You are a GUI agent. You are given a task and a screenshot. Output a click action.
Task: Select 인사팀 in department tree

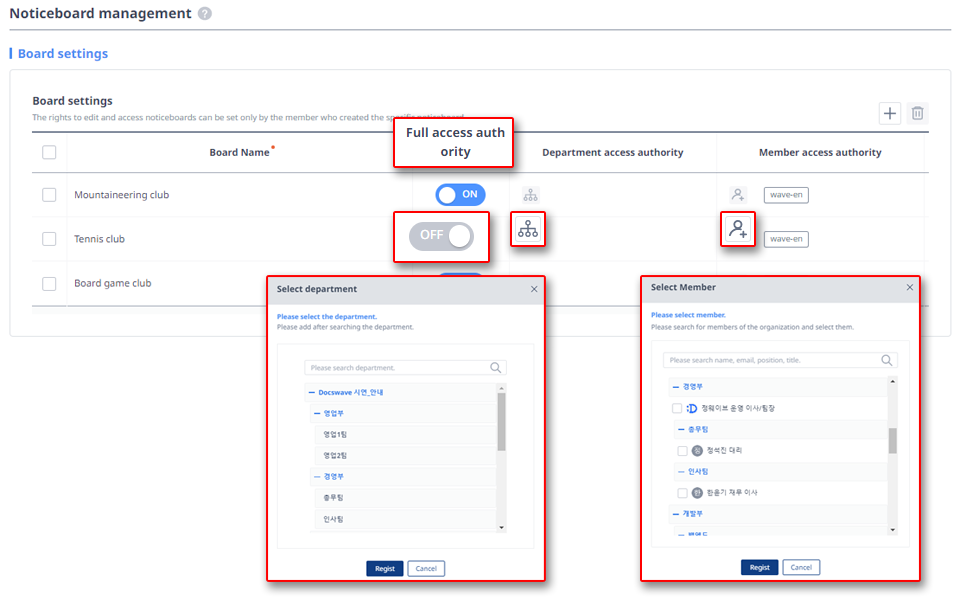[333, 519]
